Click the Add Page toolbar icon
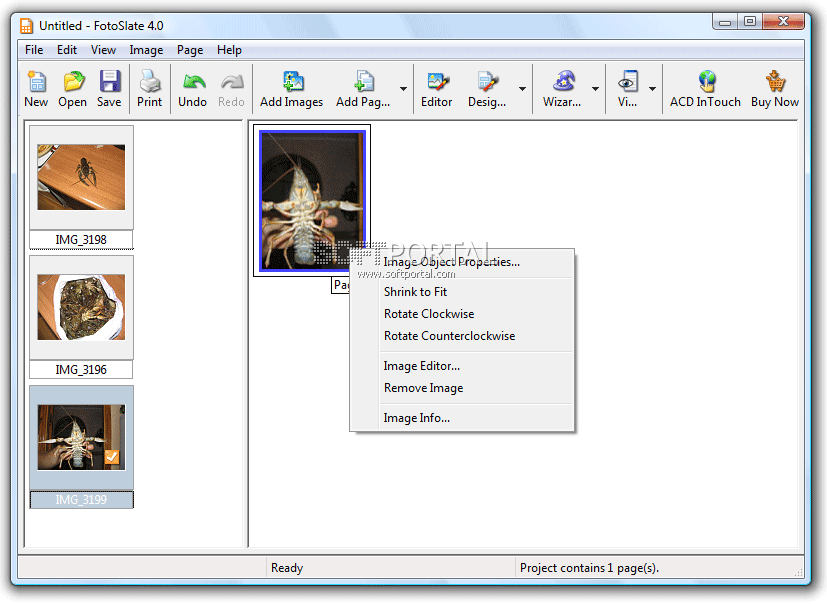827x604 pixels. pos(363,82)
